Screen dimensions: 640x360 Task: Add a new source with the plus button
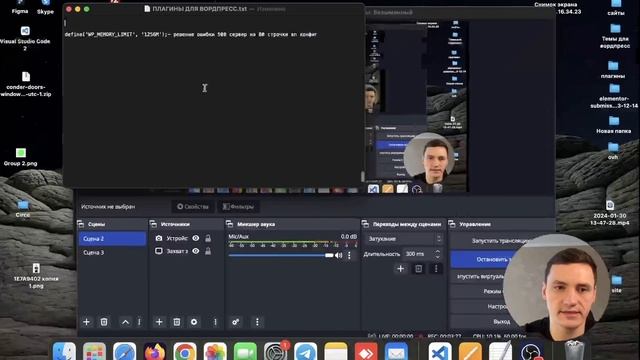(159, 322)
